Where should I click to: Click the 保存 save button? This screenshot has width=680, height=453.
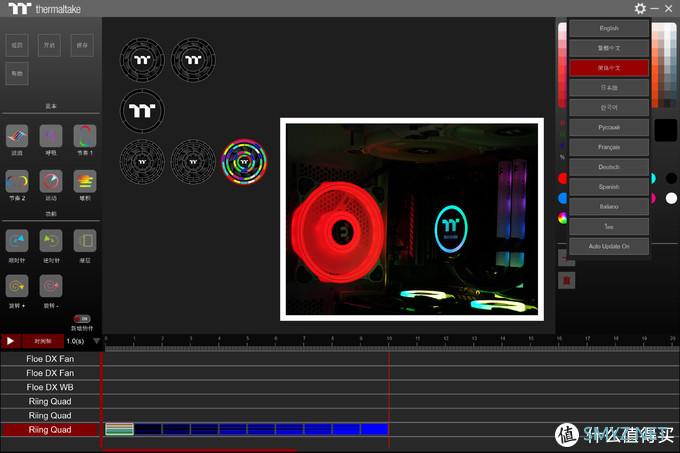pos(82,45)
